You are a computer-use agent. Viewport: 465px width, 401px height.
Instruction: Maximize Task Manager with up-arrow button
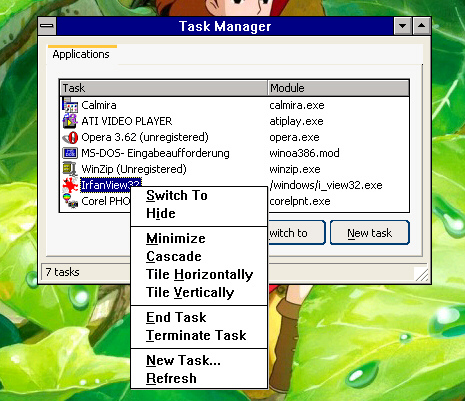click(422, 26)
